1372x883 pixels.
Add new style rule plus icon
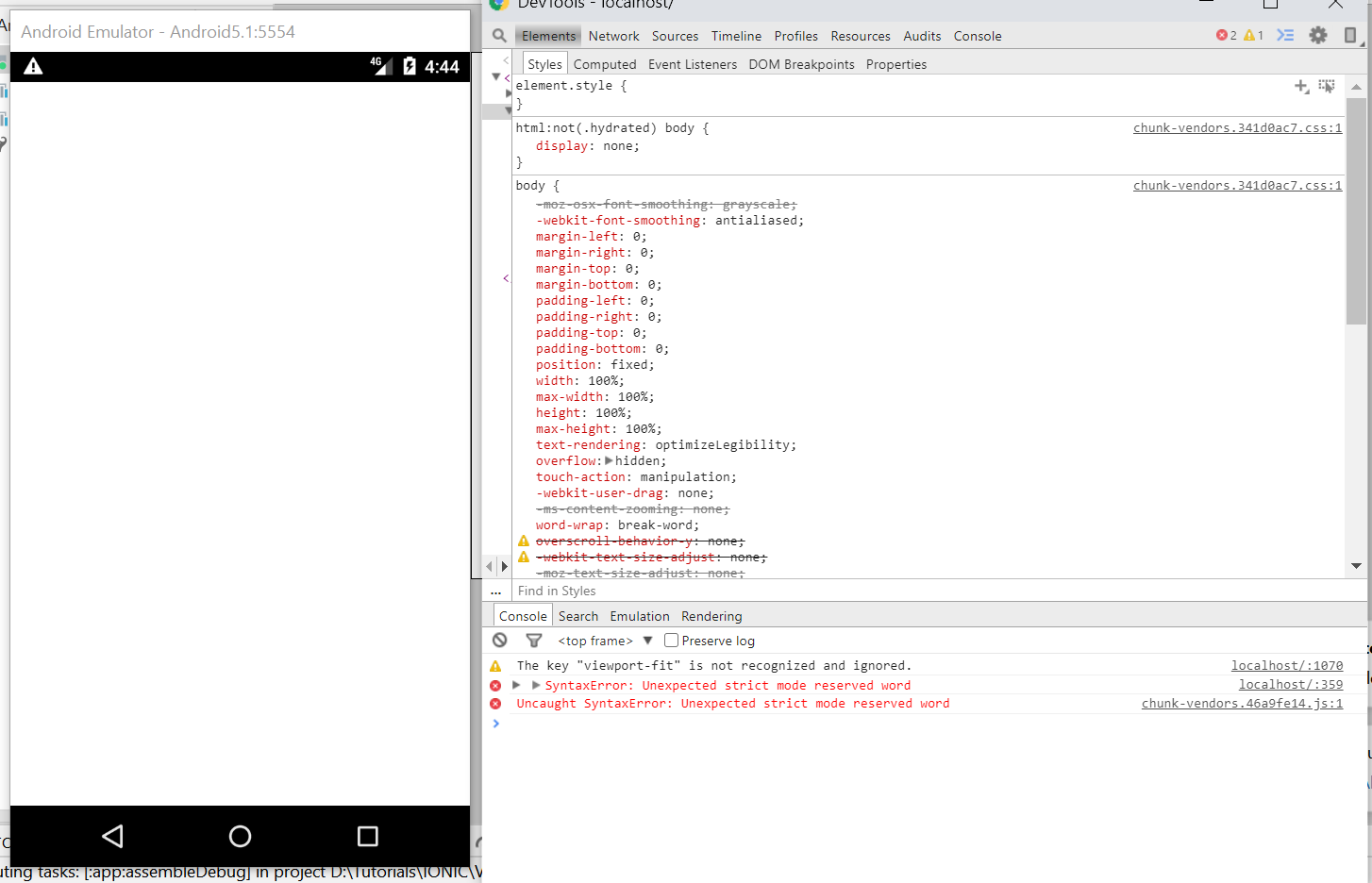pos(1301,87)
